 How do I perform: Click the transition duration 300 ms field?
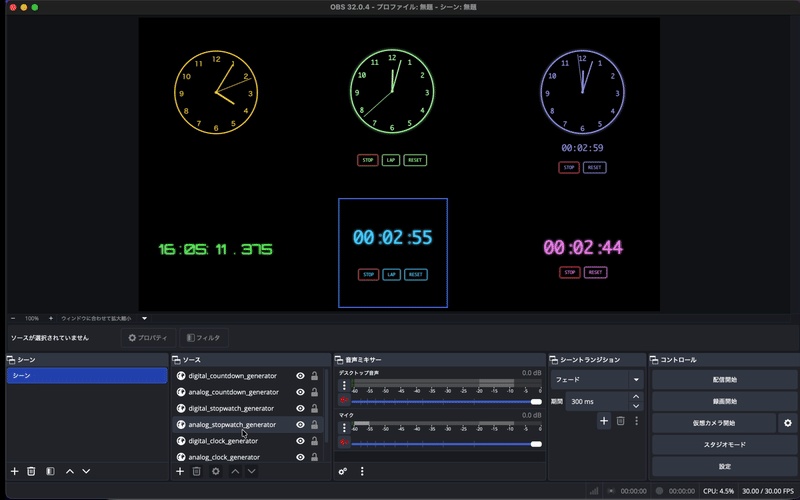597,402
